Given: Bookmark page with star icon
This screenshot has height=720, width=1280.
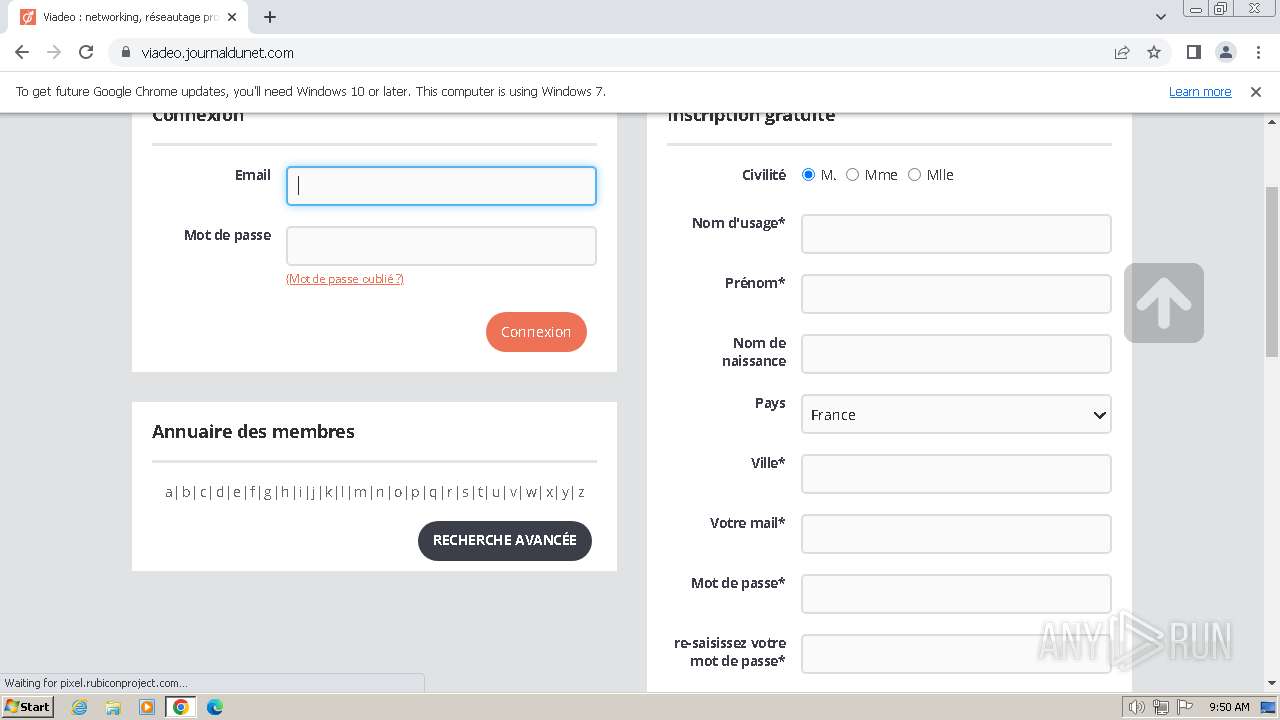Looking at the screenshot, I should 1154,52.
